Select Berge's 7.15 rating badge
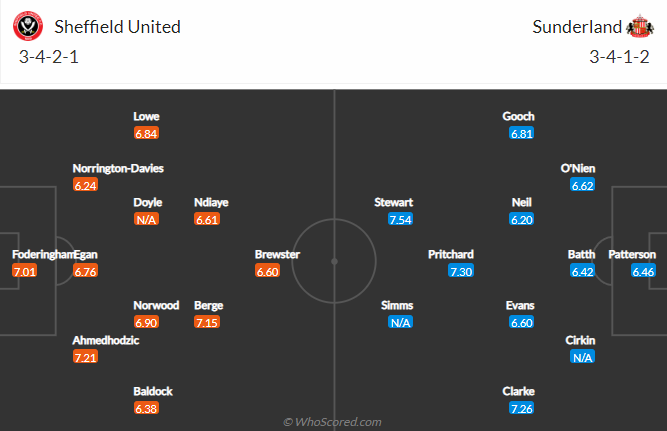Image resolution: width=667 pixels, height=431 pixels. (x=207, y=323)
